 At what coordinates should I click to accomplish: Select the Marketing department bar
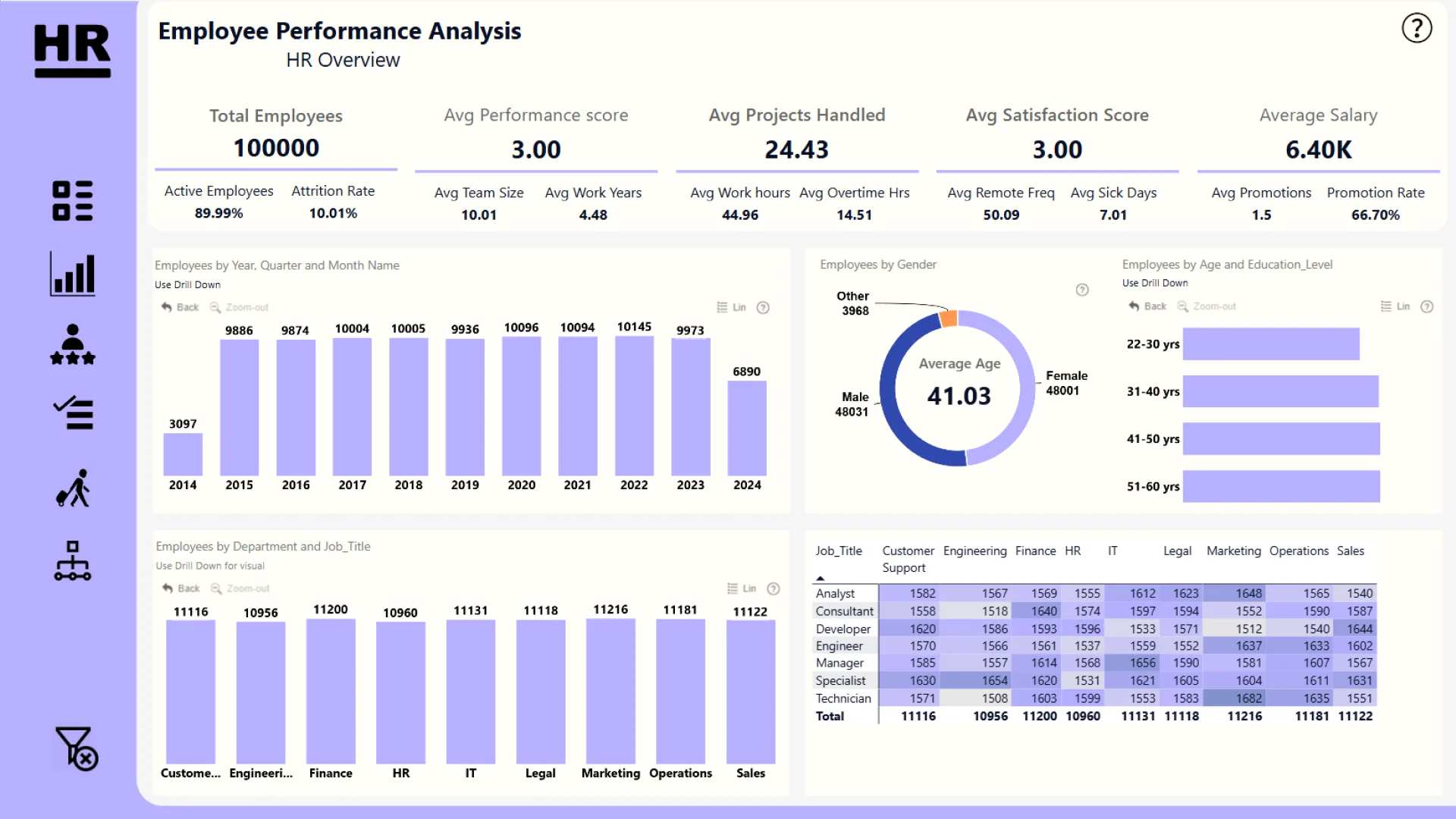(x=610, y=691)
